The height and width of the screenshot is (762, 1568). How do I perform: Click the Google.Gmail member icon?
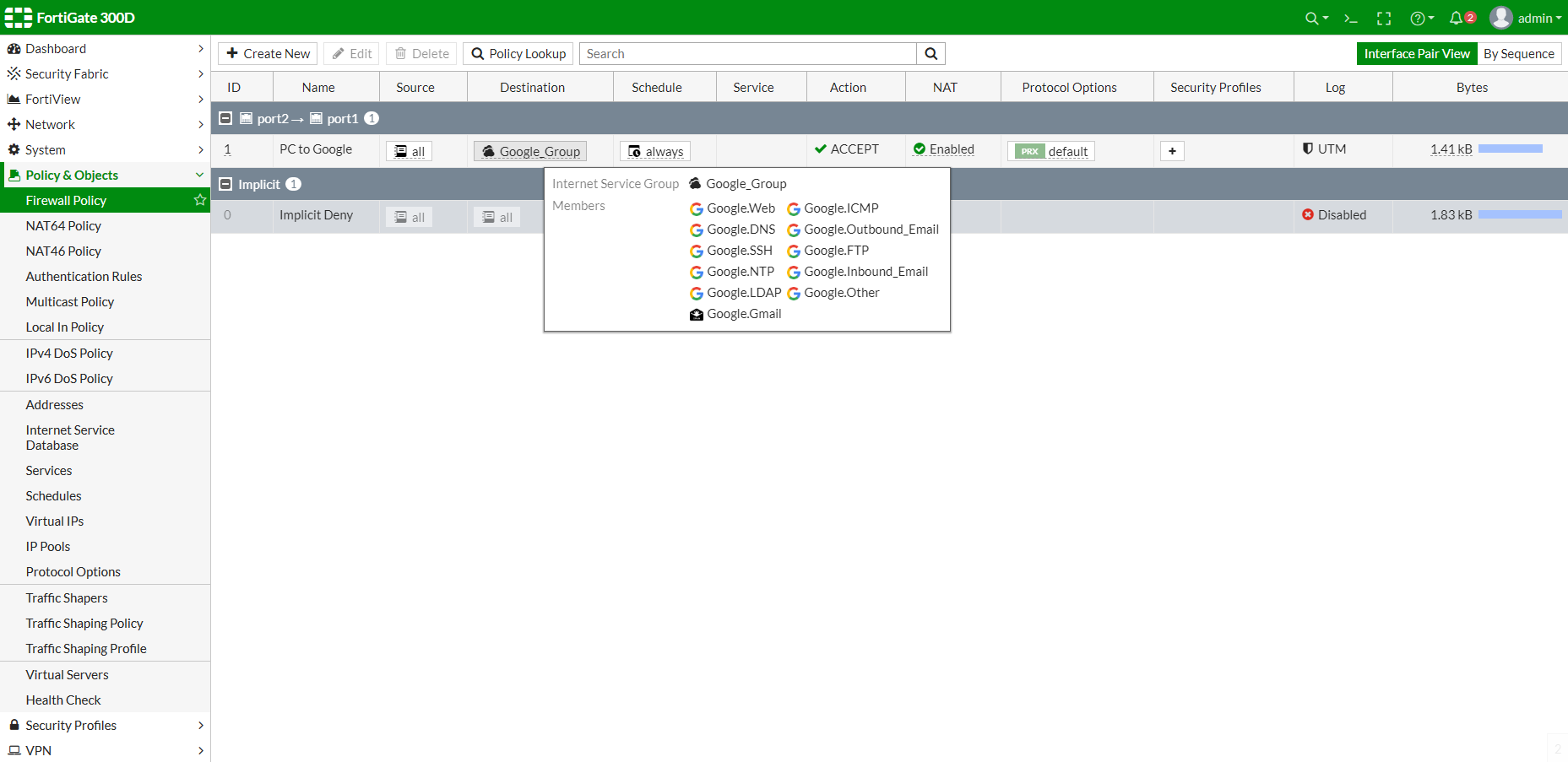[x=697, y=315]
